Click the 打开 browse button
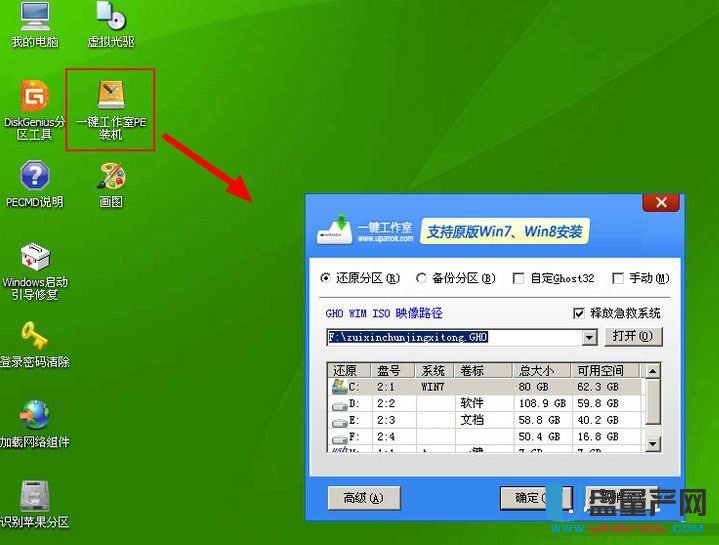The image size is (719, 545). 633,337
